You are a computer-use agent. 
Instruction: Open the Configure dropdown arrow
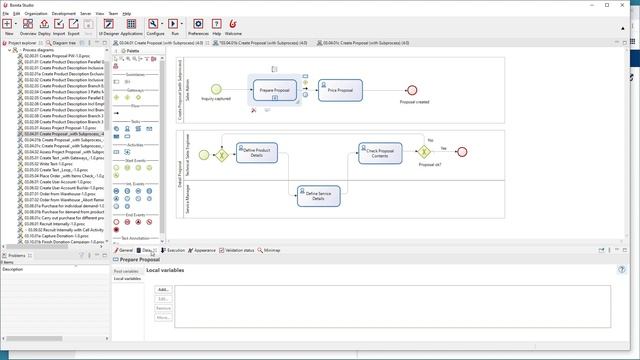[162, 24]
